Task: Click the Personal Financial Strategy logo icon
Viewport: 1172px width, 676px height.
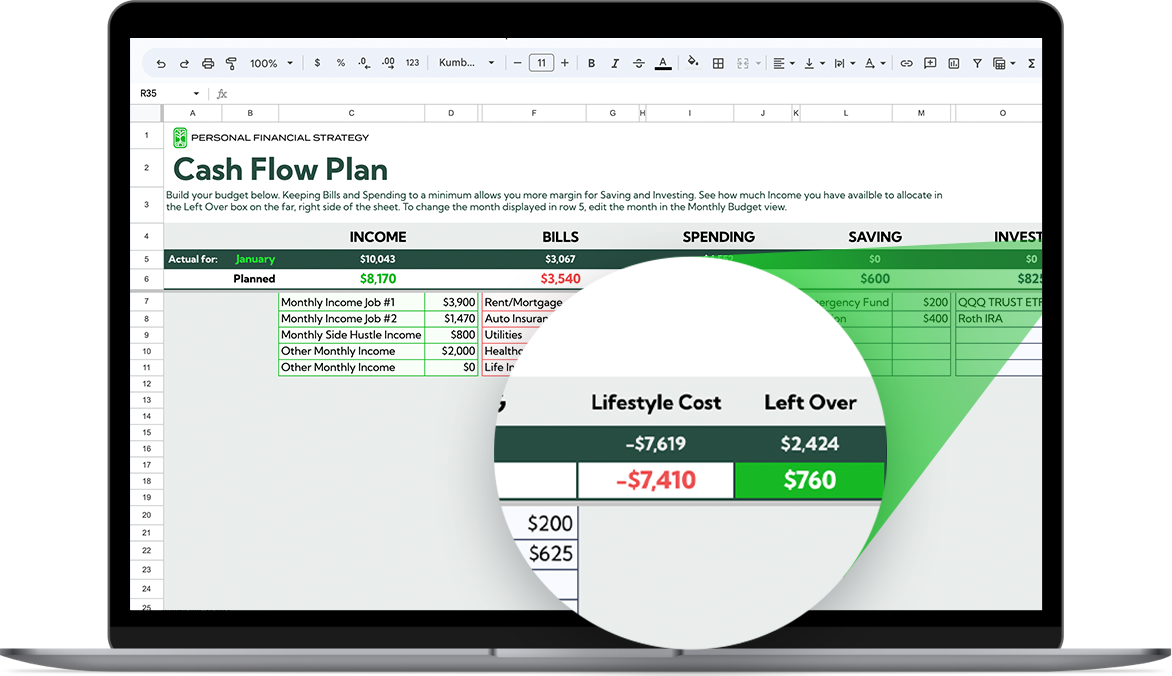Action: [x=180, y=138]
